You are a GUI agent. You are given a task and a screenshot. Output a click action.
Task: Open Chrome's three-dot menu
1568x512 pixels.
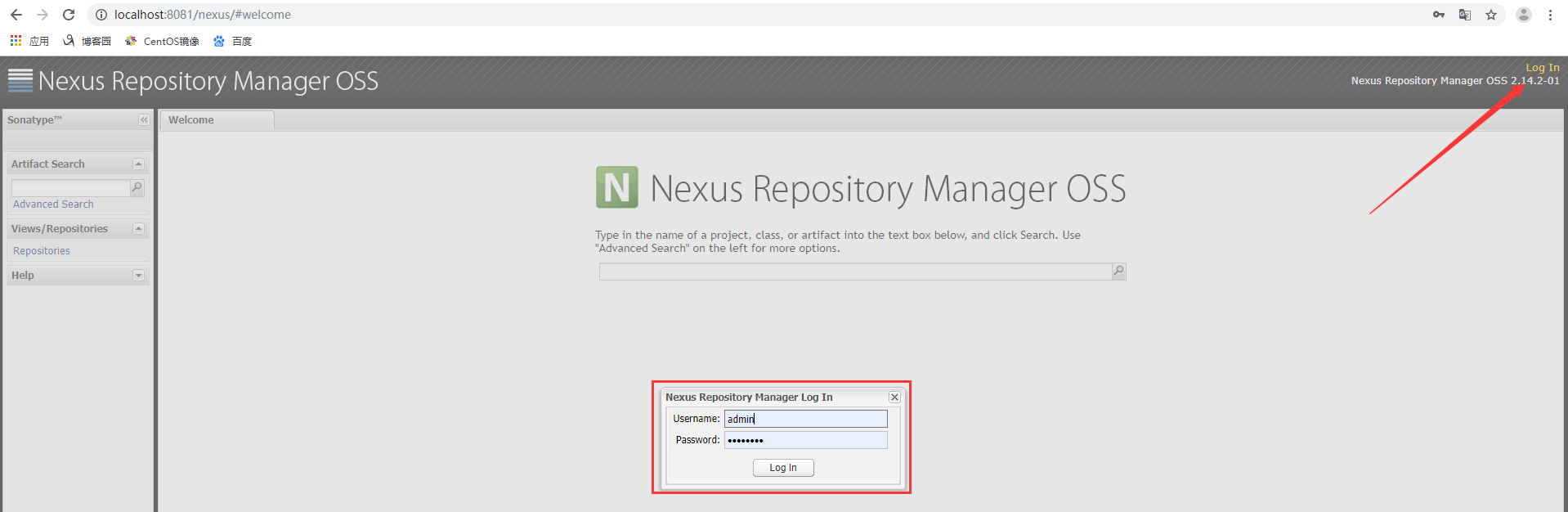pyautogui.click(x=1550, y=15)
